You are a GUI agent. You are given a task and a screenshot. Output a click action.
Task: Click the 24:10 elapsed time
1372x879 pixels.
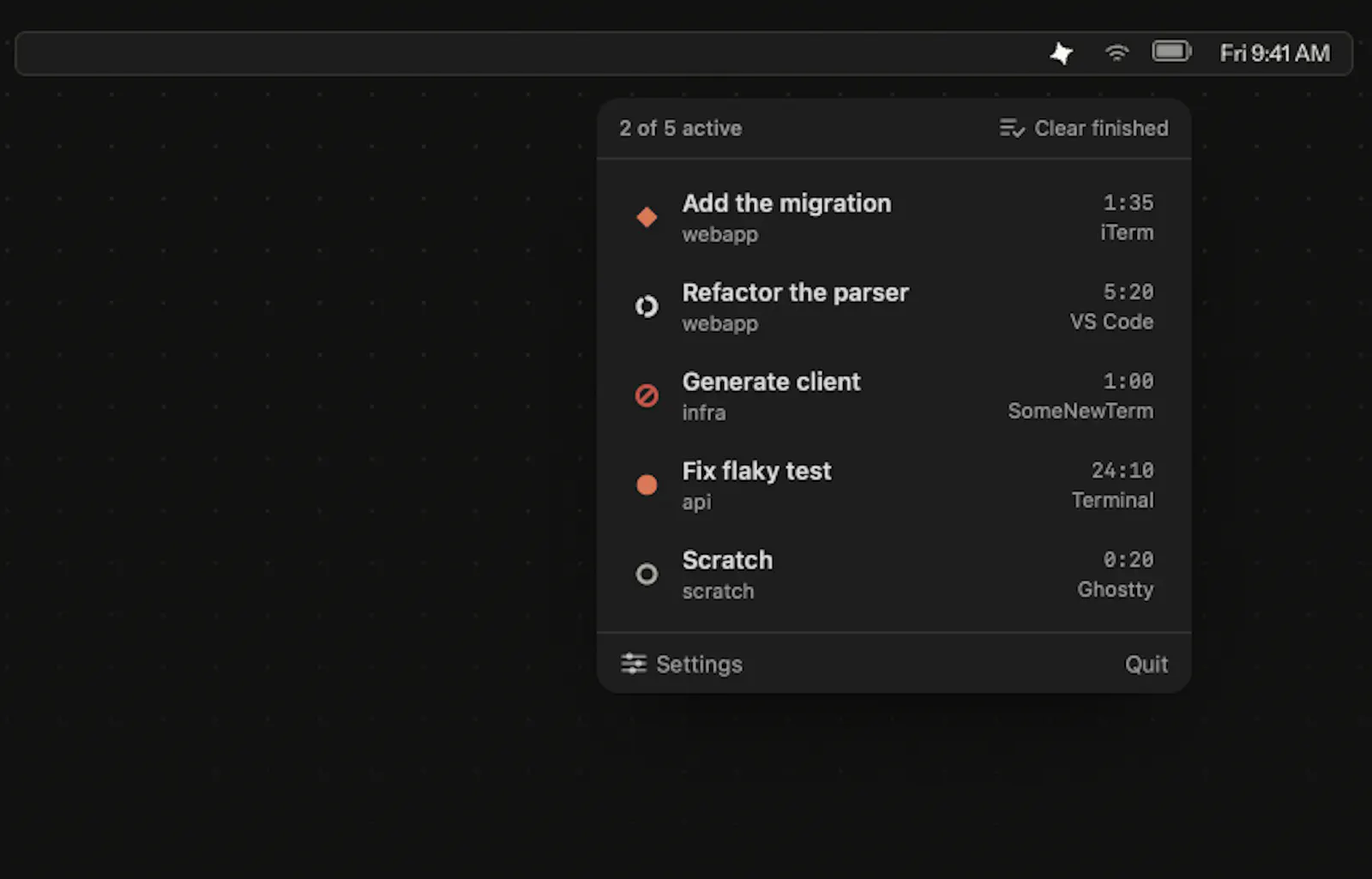(1122, 470)
